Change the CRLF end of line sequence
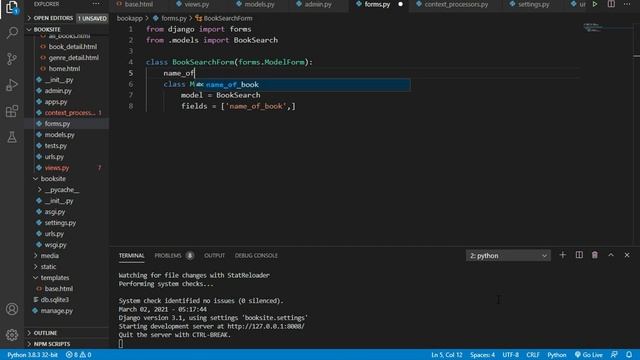The width and height of the screenshot is (640, 360). (533, 355)
